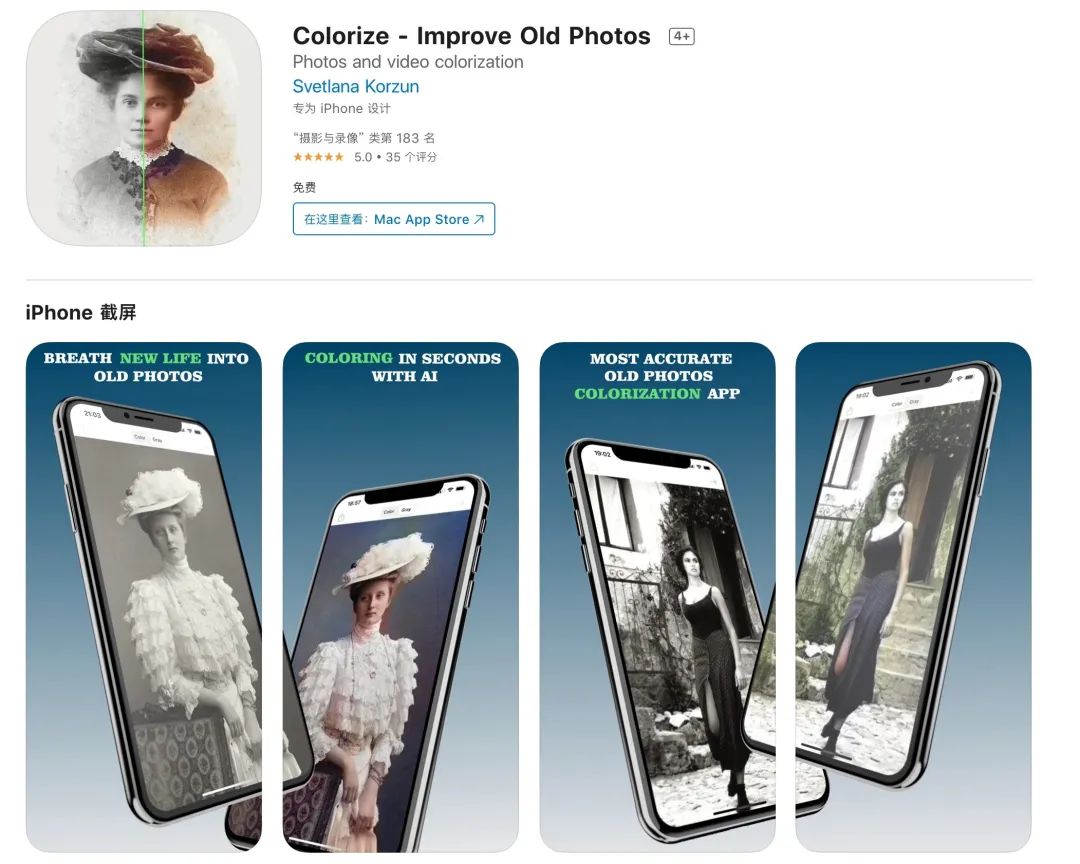Open the fourth colorized woman screenshot

tap(913, 597)
